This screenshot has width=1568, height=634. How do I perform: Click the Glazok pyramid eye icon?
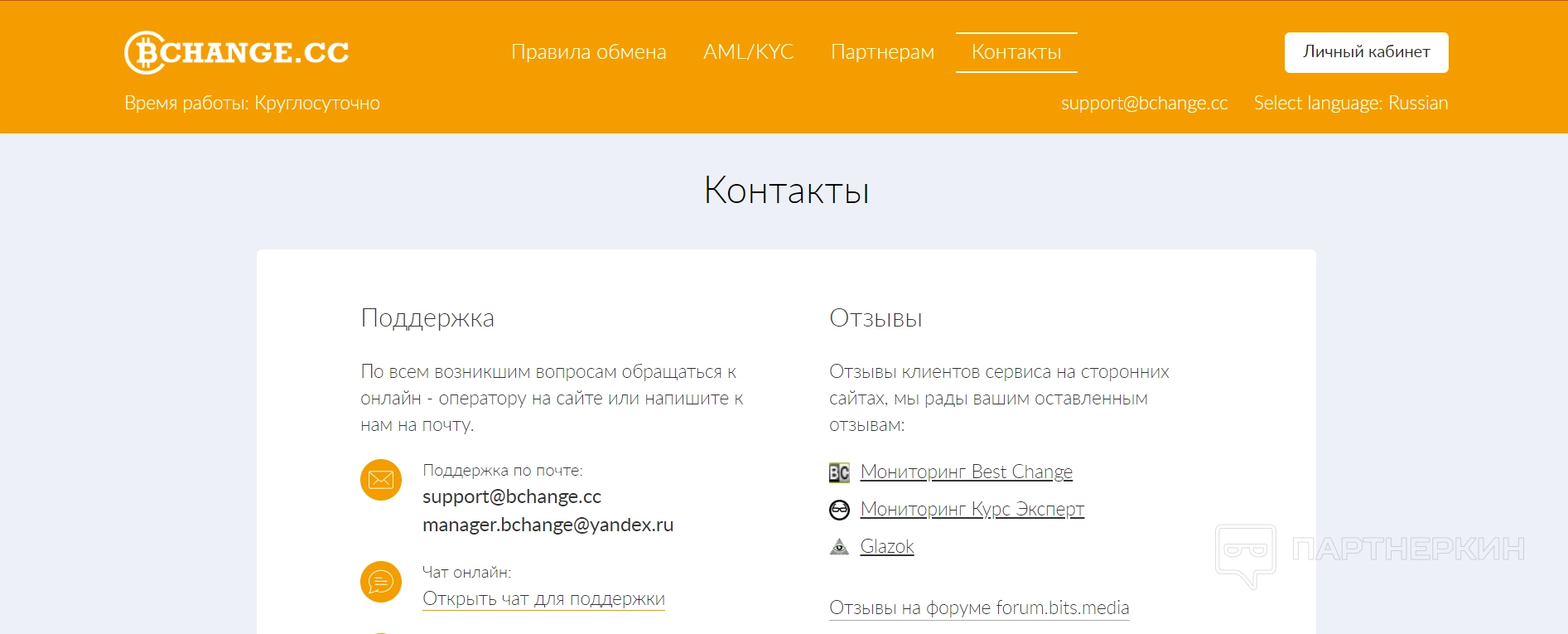[839, 547]
